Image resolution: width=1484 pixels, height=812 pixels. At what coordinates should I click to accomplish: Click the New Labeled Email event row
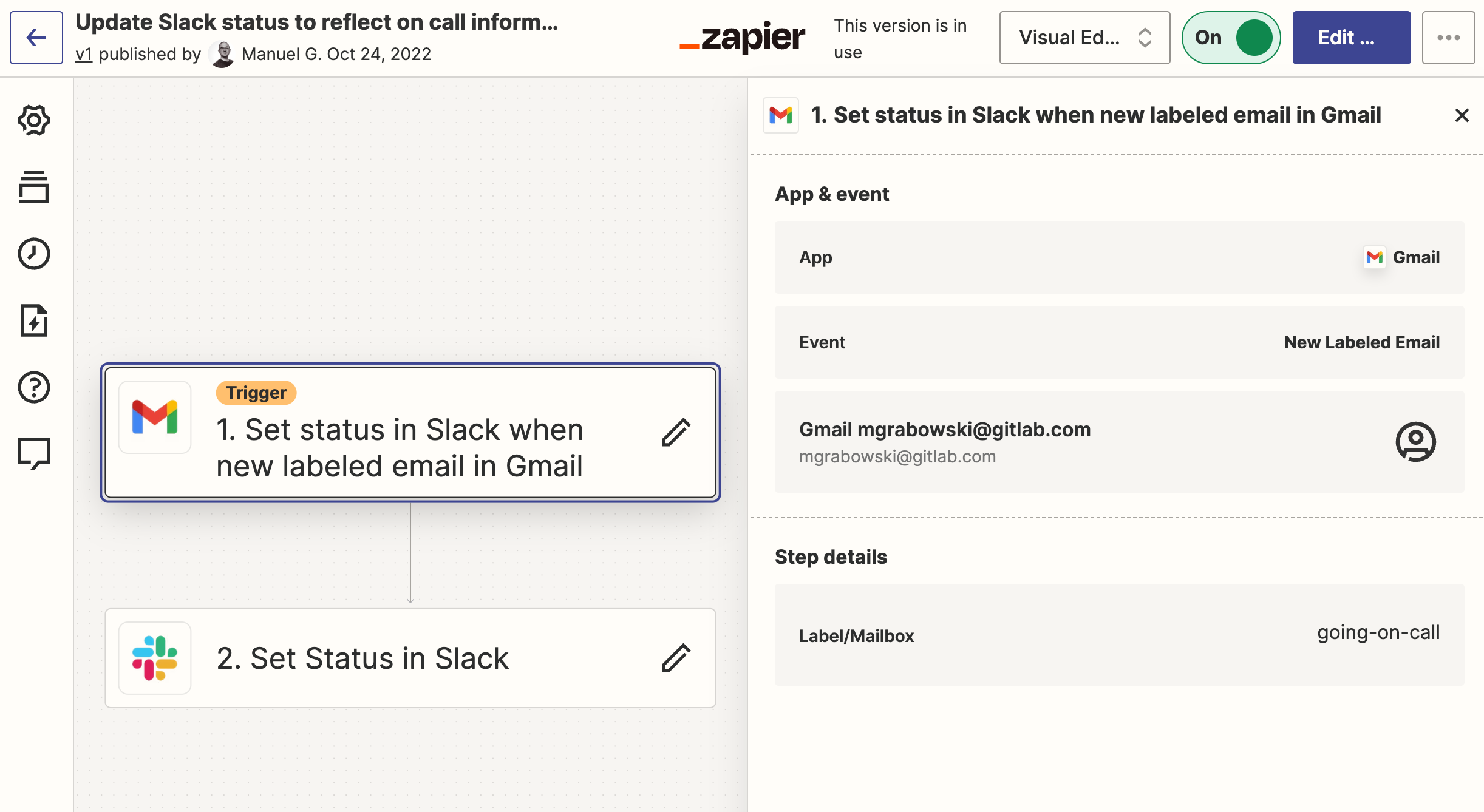1119,342
